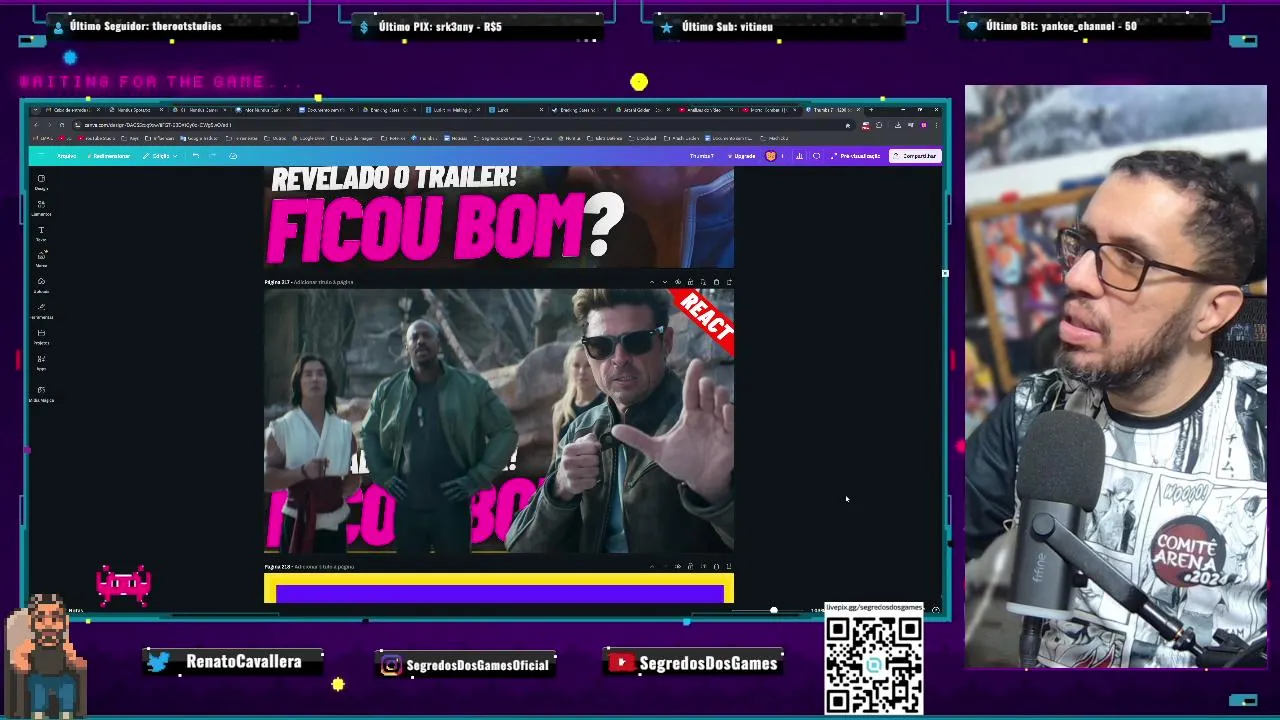Adjust the Canva zoom slider handle
Image resolution: width=1280 pixels, height=720 pixels.
773,609
